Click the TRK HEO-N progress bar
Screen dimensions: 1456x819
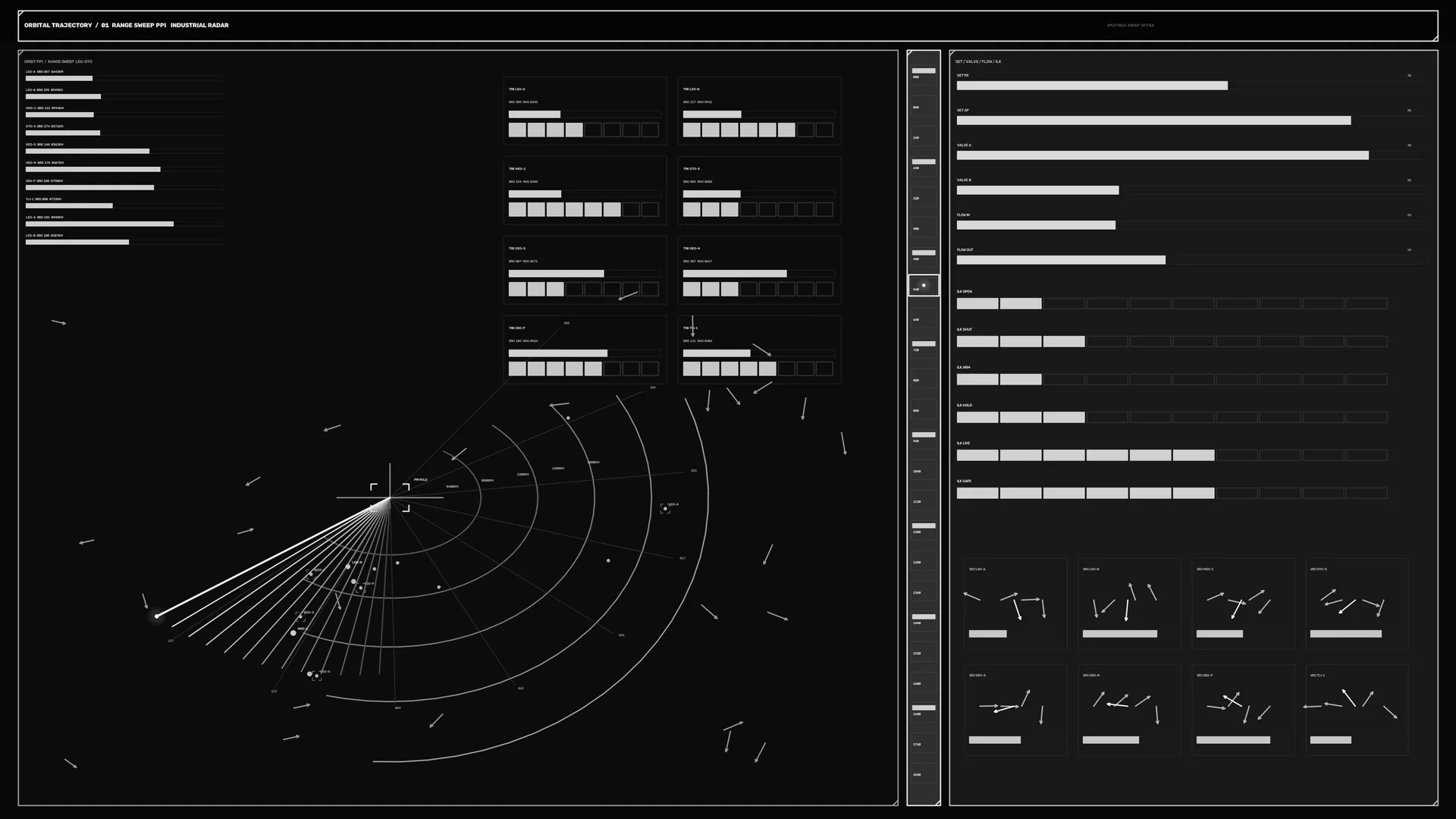[759, 274]
